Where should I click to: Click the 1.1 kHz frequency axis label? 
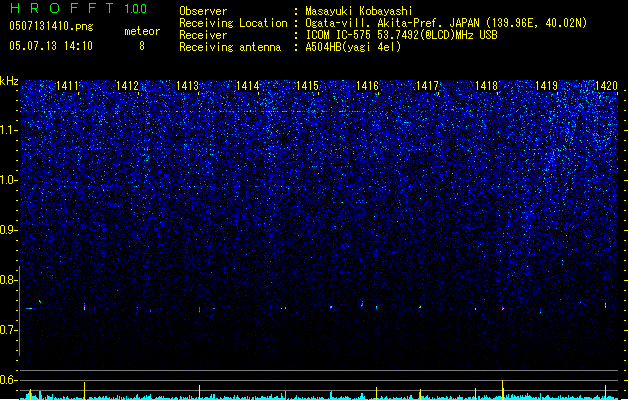point(9,130)
